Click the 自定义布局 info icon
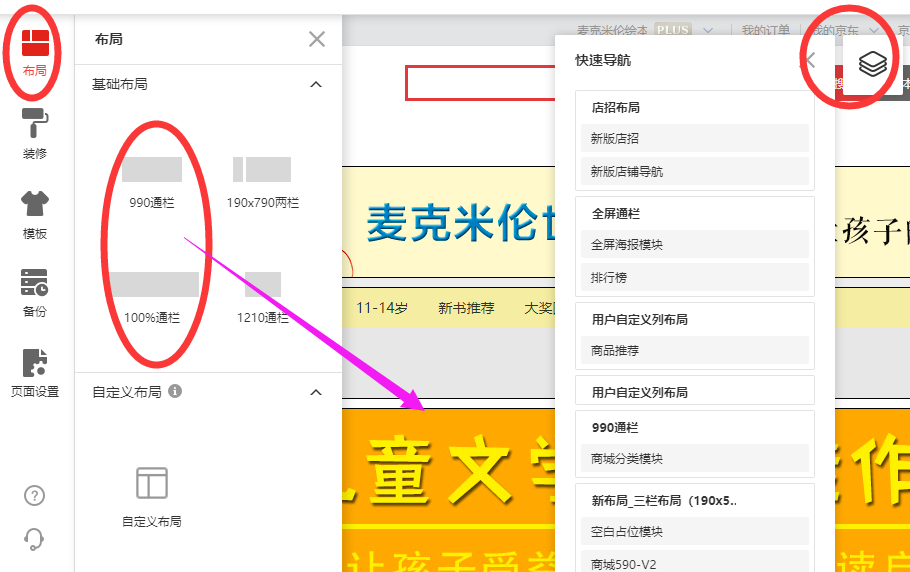 coord(175,391)
